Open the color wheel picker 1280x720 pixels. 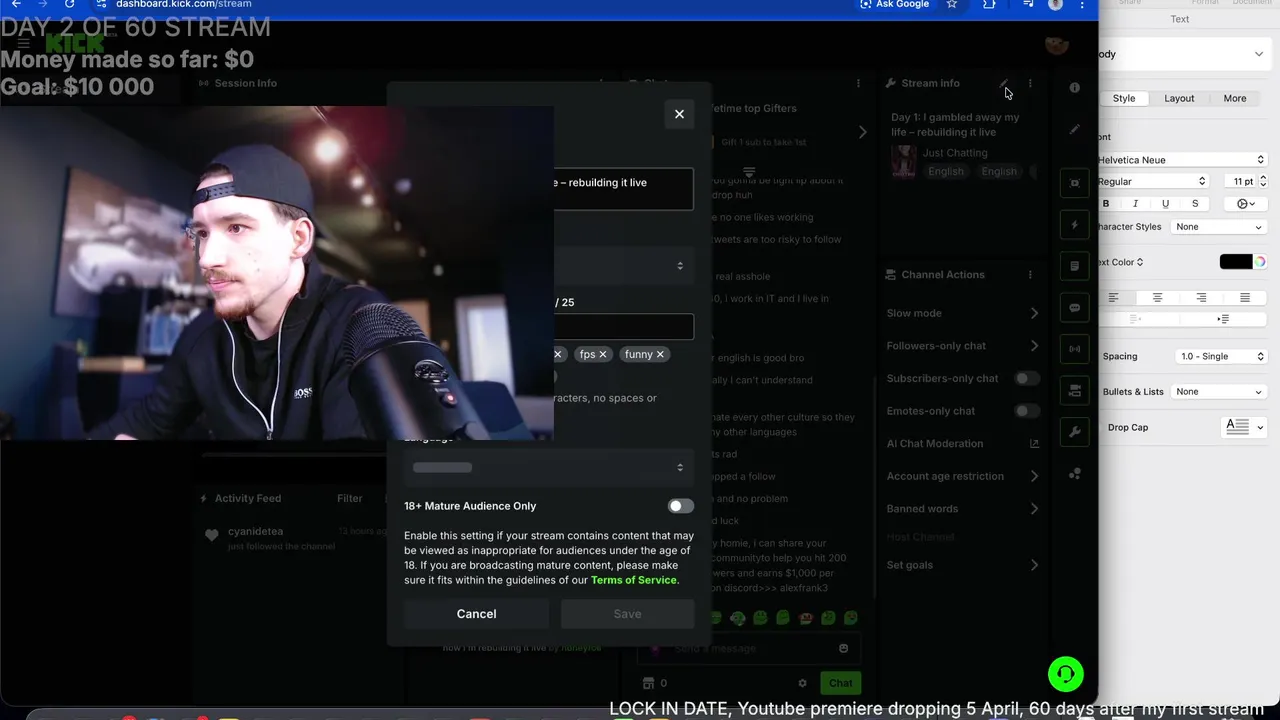pyautogui.click(x=1260, y=262)
